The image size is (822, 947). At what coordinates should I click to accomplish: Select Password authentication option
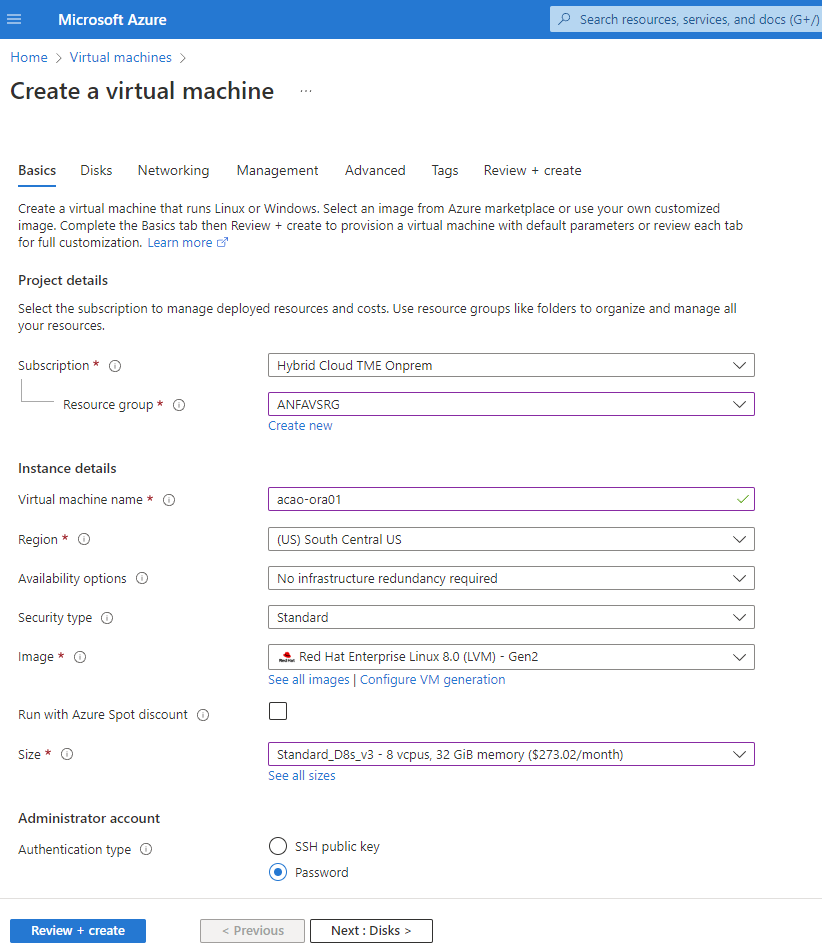[278, 873]
